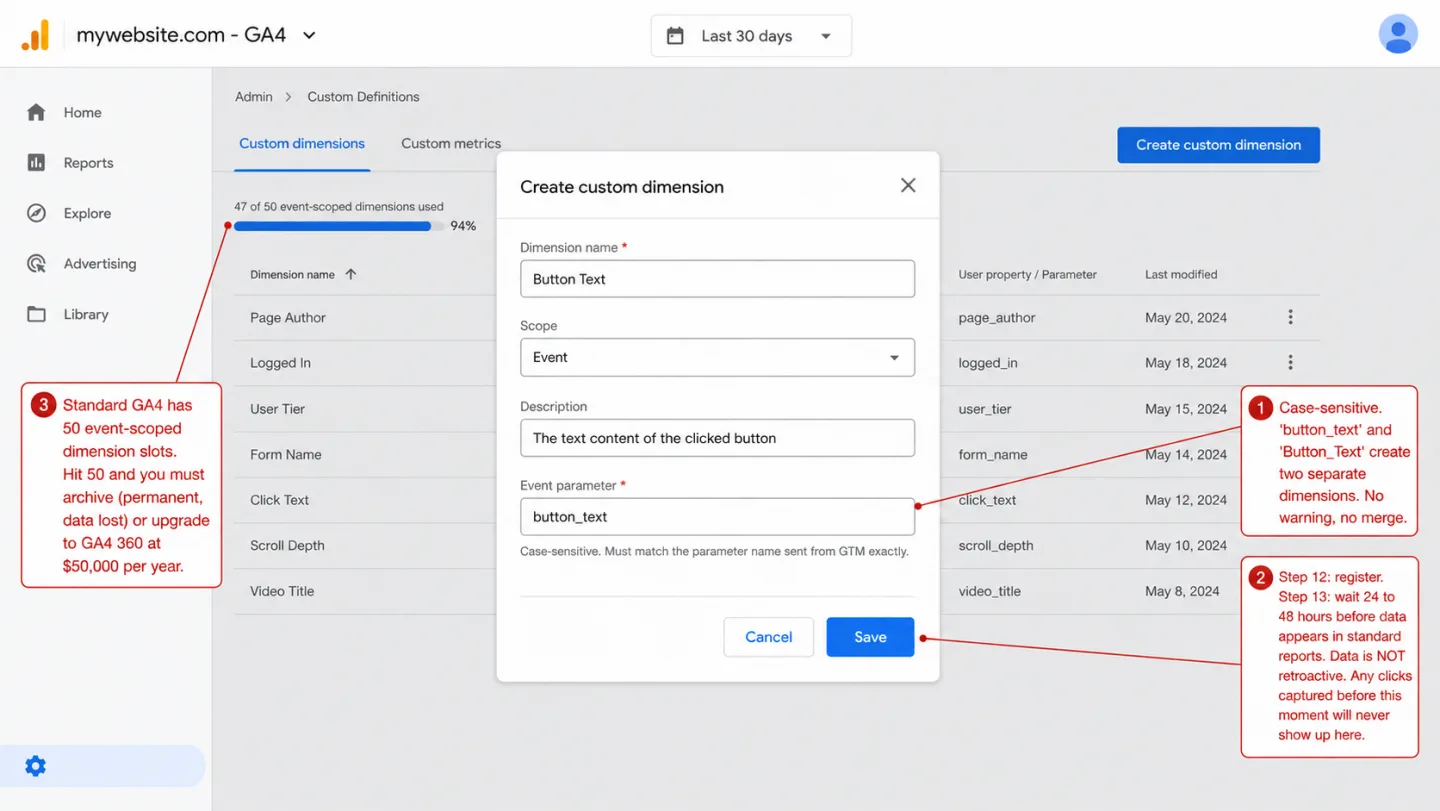Click the Admin breadcrumb link
Image resolution: width=1440 pixels, height=811 pixels.
tap(254, 97)
